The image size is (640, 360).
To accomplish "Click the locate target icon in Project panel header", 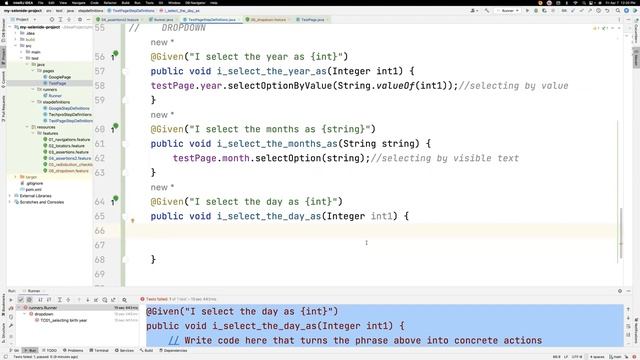I will coord(51,19).
